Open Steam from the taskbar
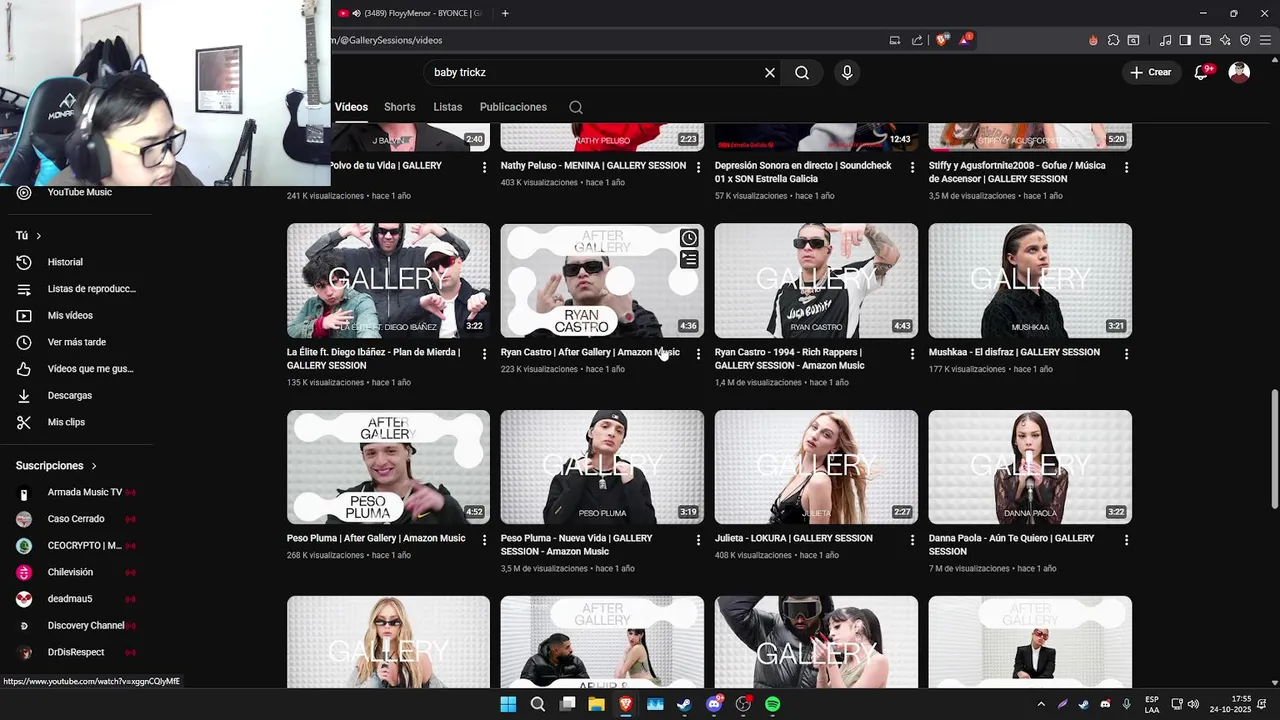This screenshot has width=1280, height=720. pyautogui.click(x=684, y=704)
